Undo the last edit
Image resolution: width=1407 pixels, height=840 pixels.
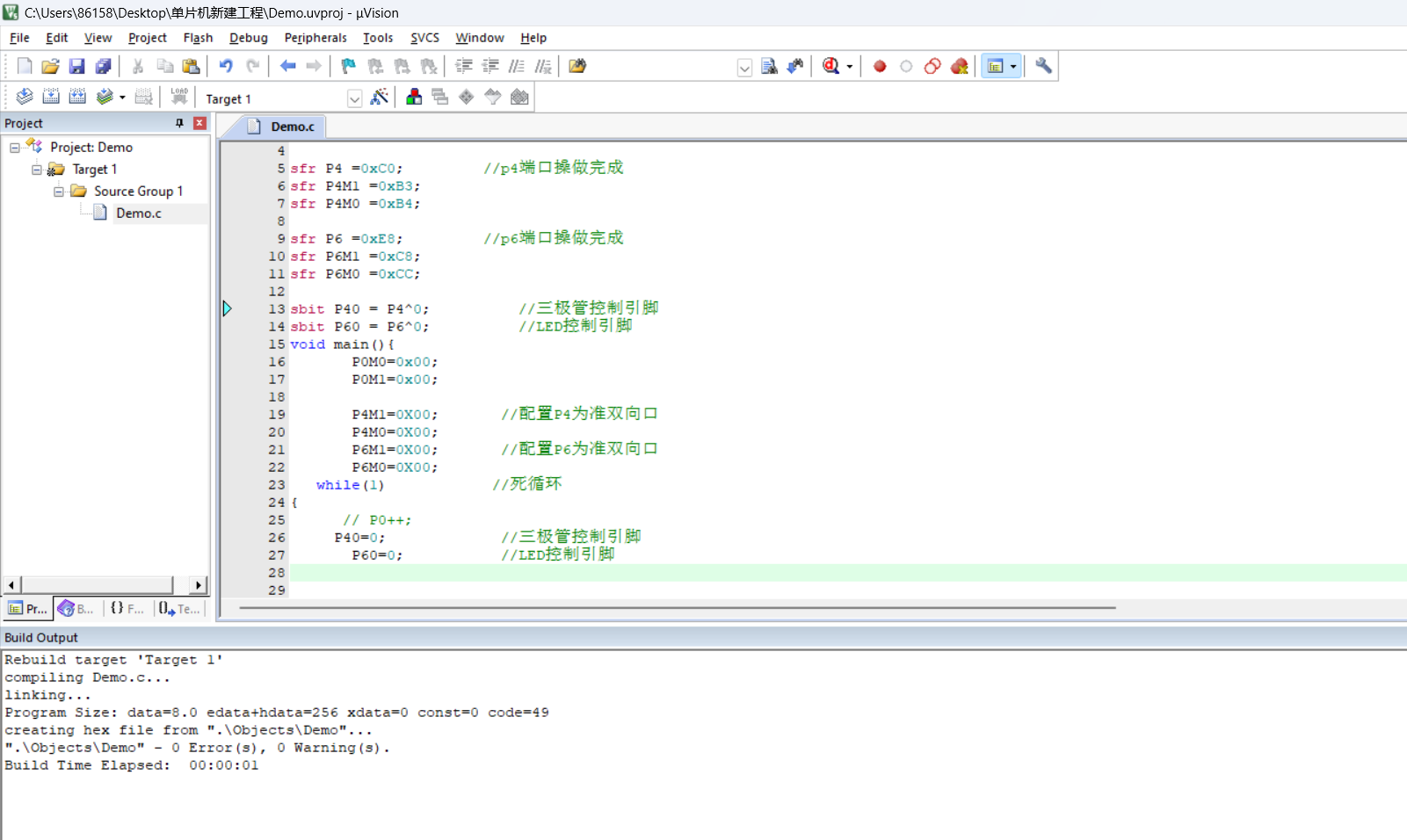[x=226, y=66]
